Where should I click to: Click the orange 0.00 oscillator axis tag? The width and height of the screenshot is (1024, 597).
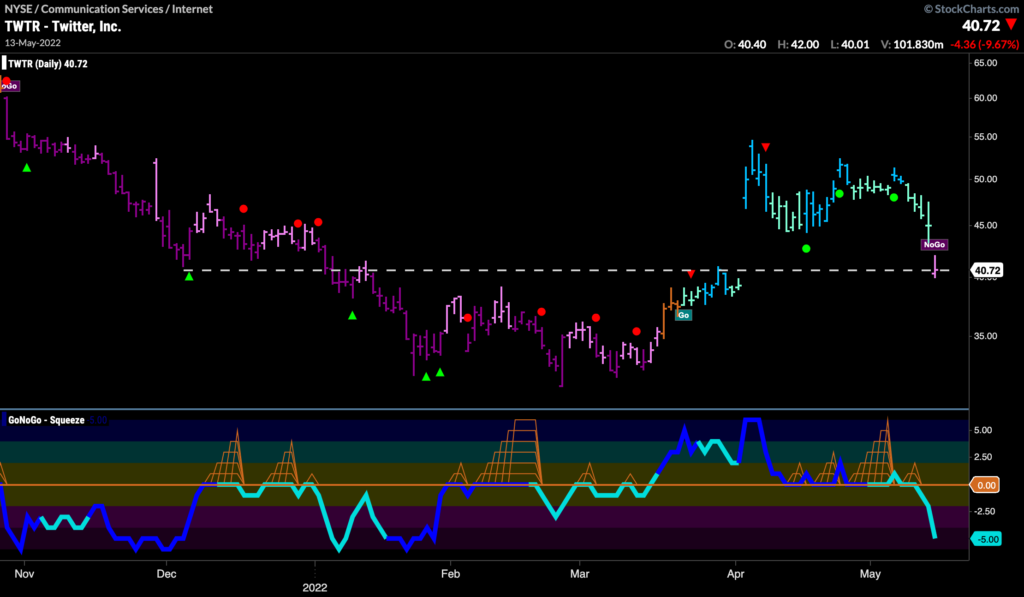[985, 485]
